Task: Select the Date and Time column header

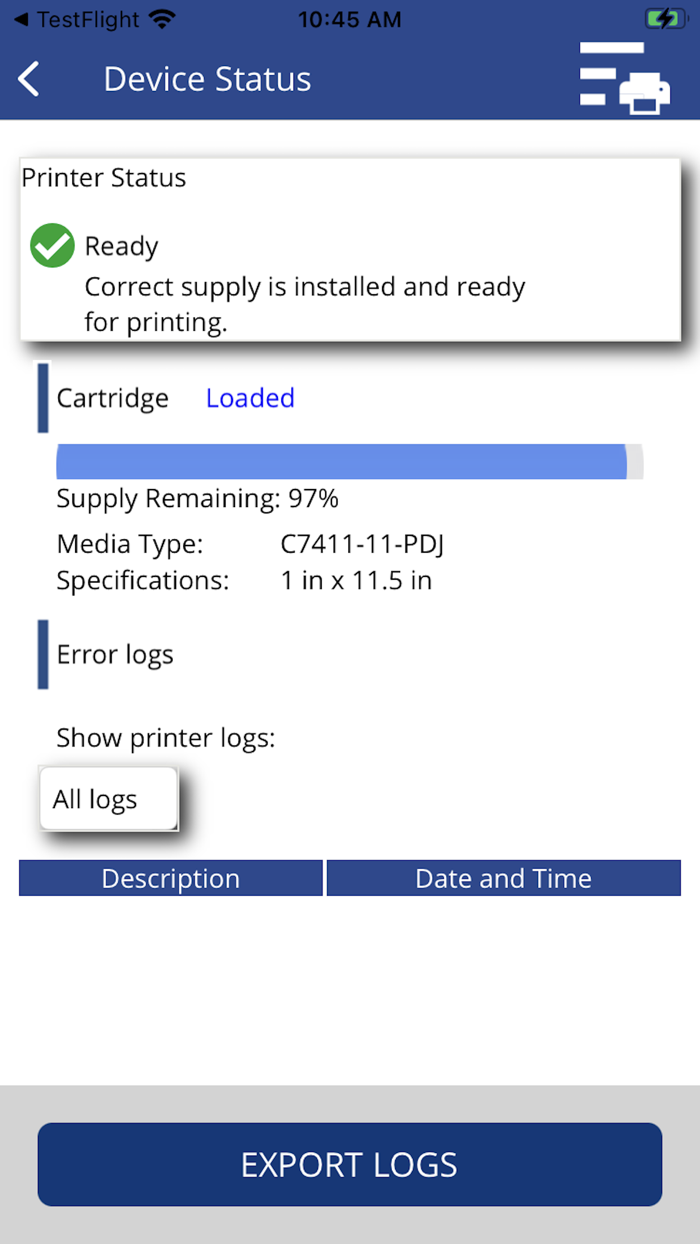Action: coord(503,877)
